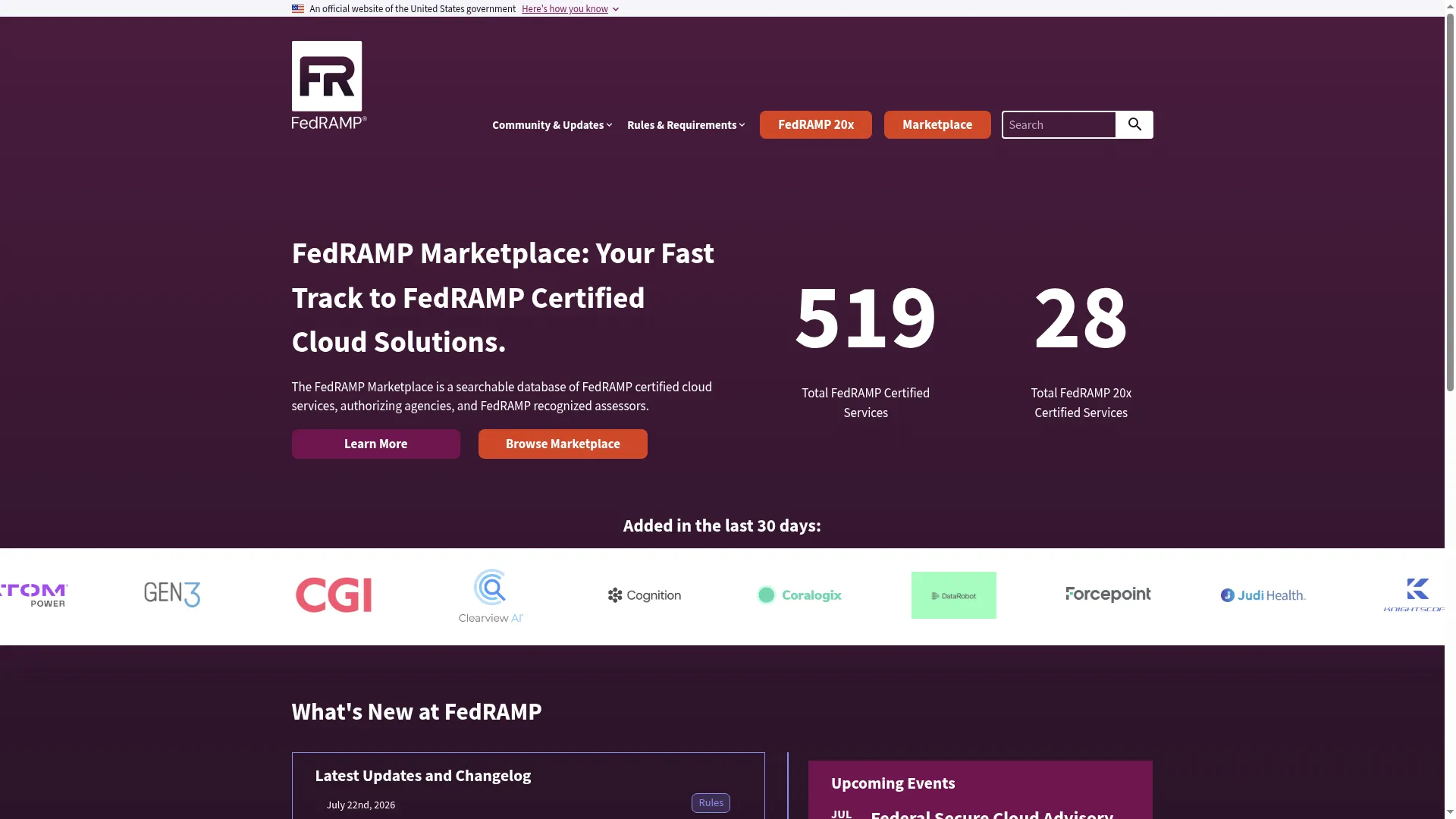Click the July 22nd, 2026 date
1456x819 pixels.
[x=361, y=805]
